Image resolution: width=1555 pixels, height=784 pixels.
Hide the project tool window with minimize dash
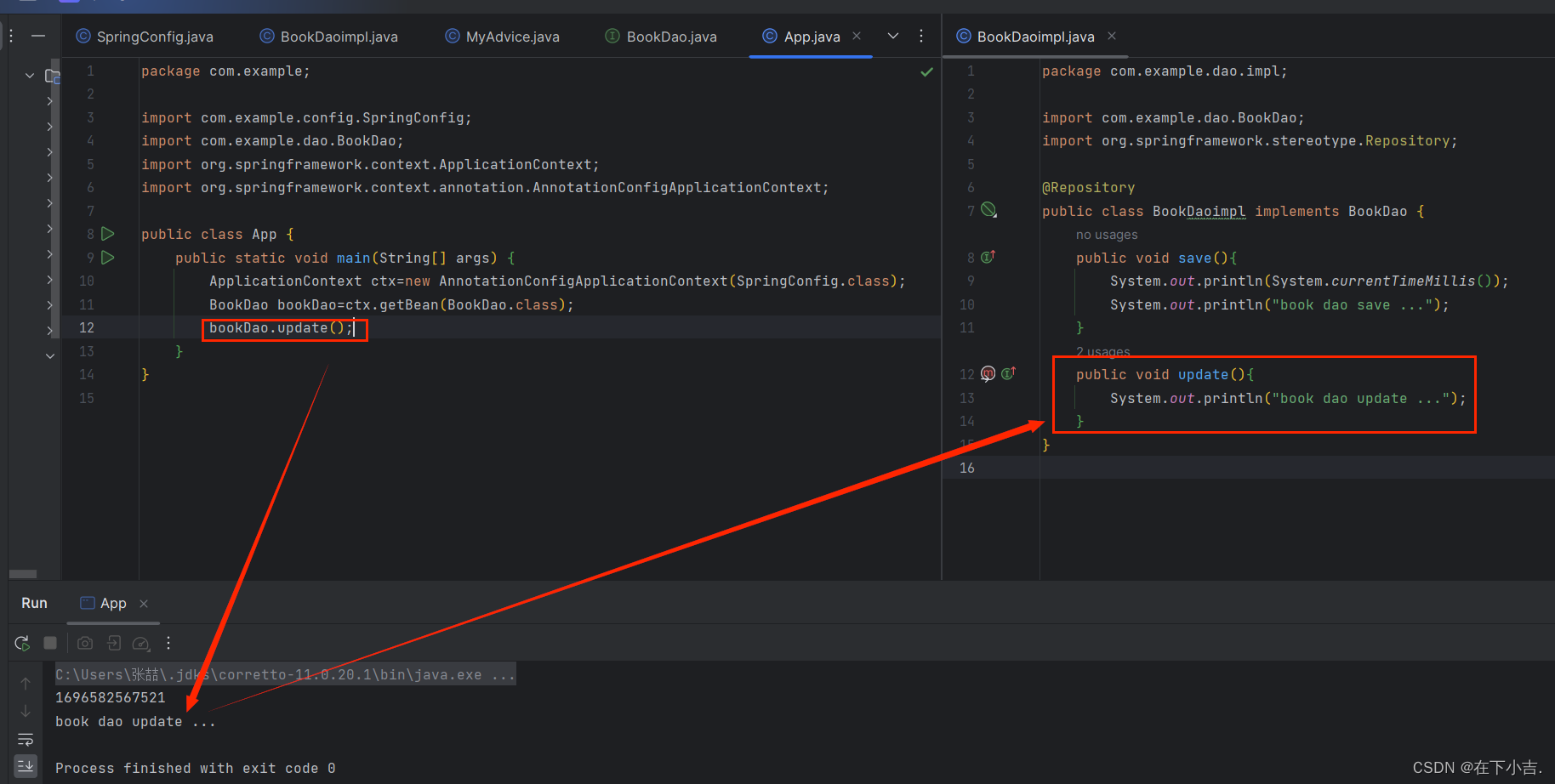click(38, 36)
